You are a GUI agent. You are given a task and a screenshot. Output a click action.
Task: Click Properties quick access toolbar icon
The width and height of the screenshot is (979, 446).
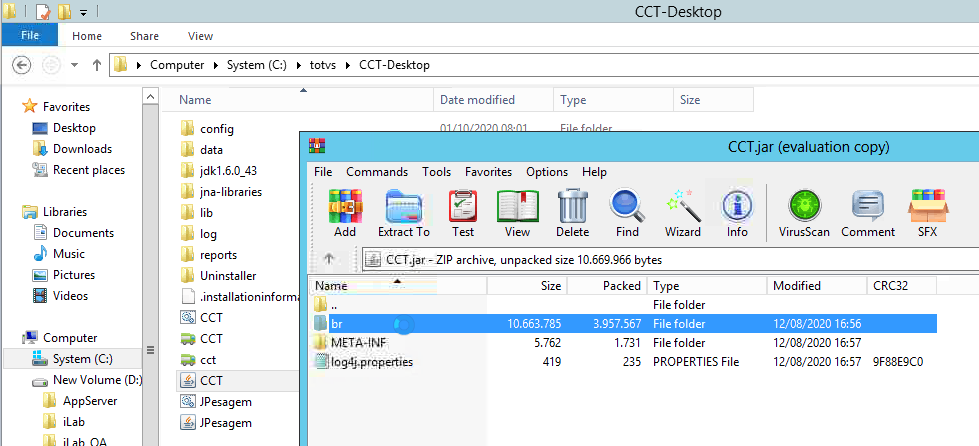42,11
